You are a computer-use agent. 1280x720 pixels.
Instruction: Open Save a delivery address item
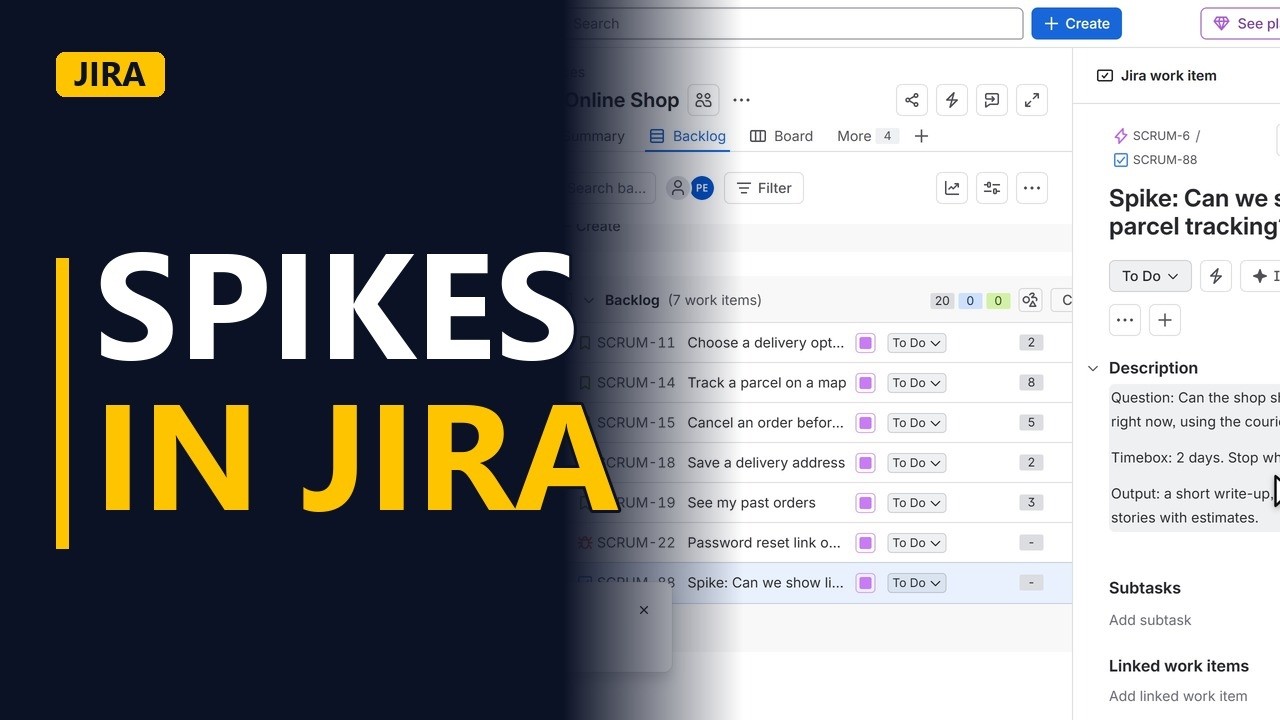pos(766,463)
